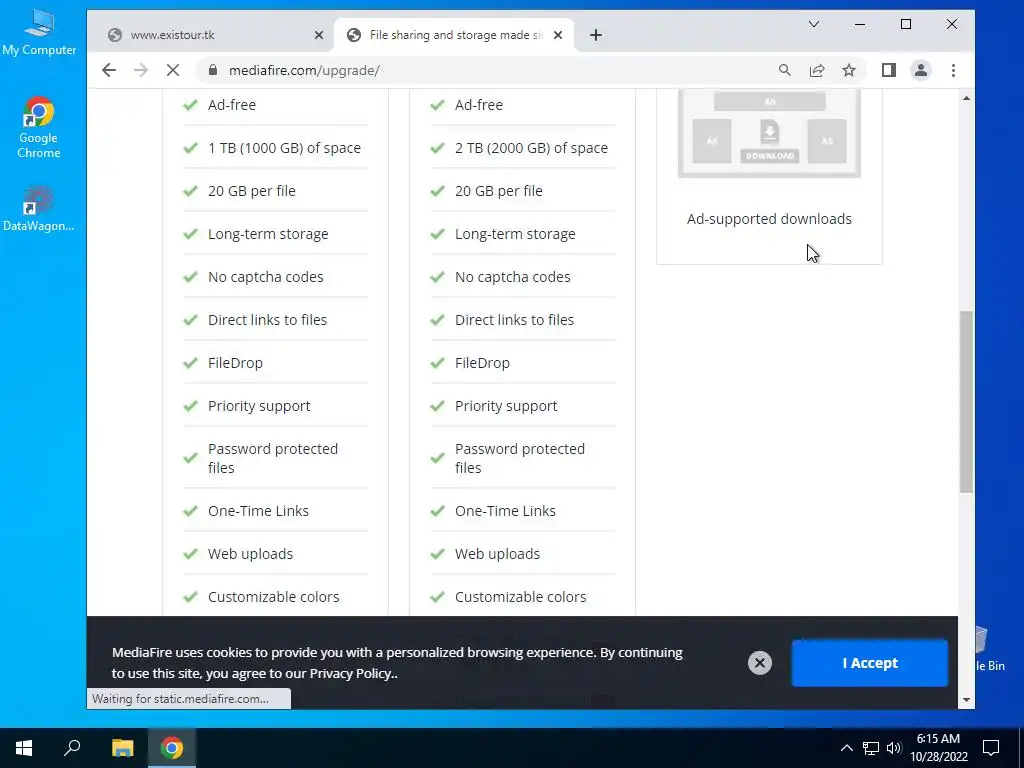Click left column Direct links to files
The image size is (1024, 768).
267,320
